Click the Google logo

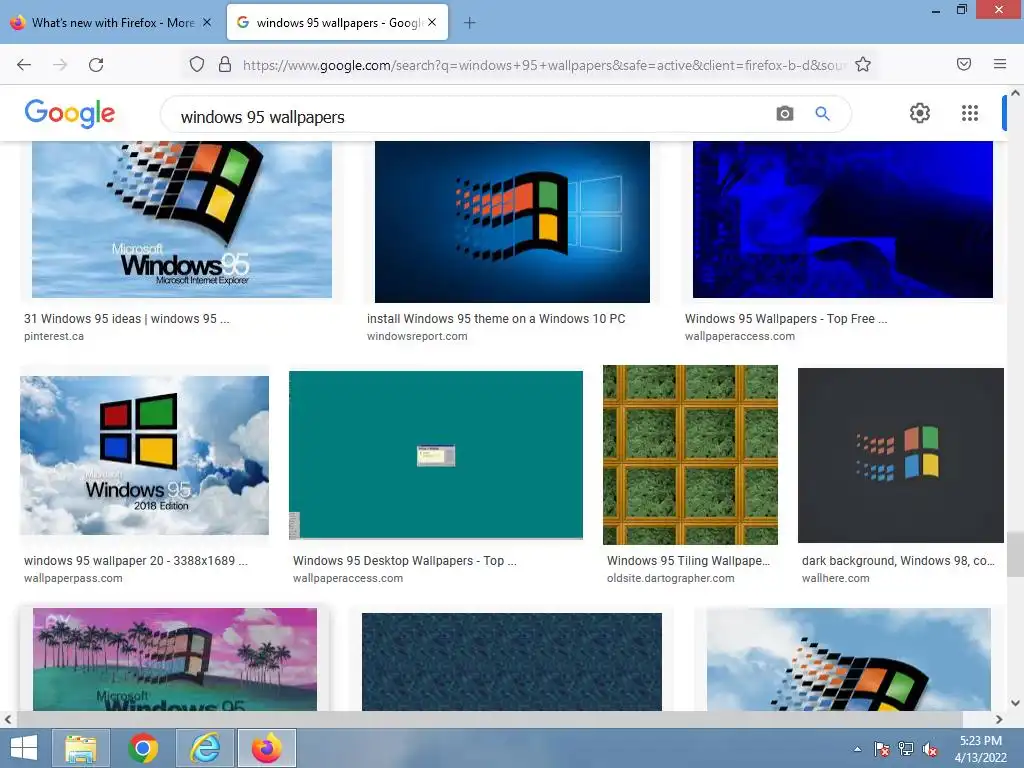(x=70, y=114)
